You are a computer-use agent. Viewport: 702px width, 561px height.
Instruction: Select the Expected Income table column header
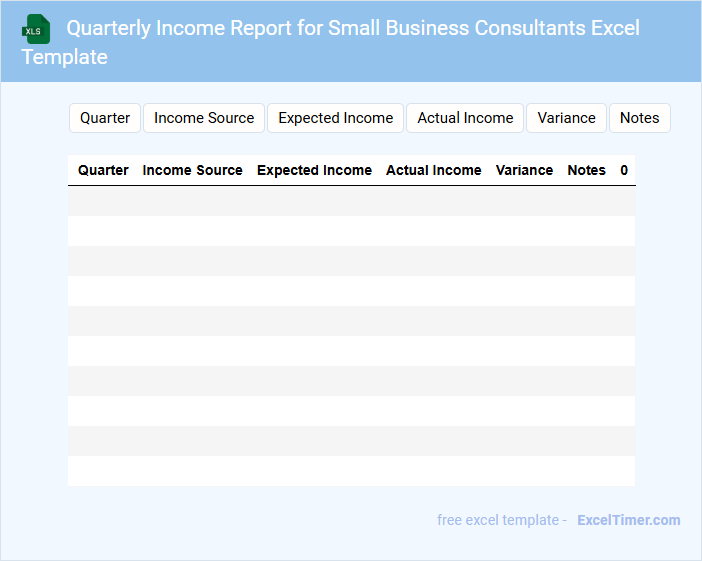314,170
